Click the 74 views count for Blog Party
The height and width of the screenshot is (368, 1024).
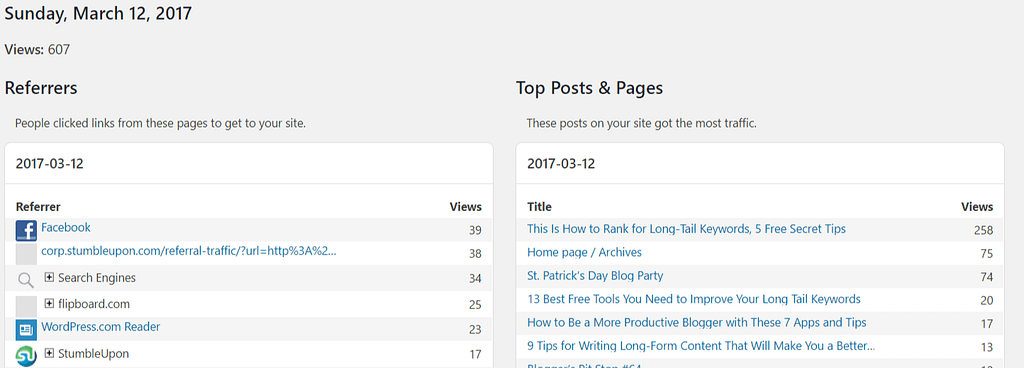pyautogui.click(x=986, y=277)
